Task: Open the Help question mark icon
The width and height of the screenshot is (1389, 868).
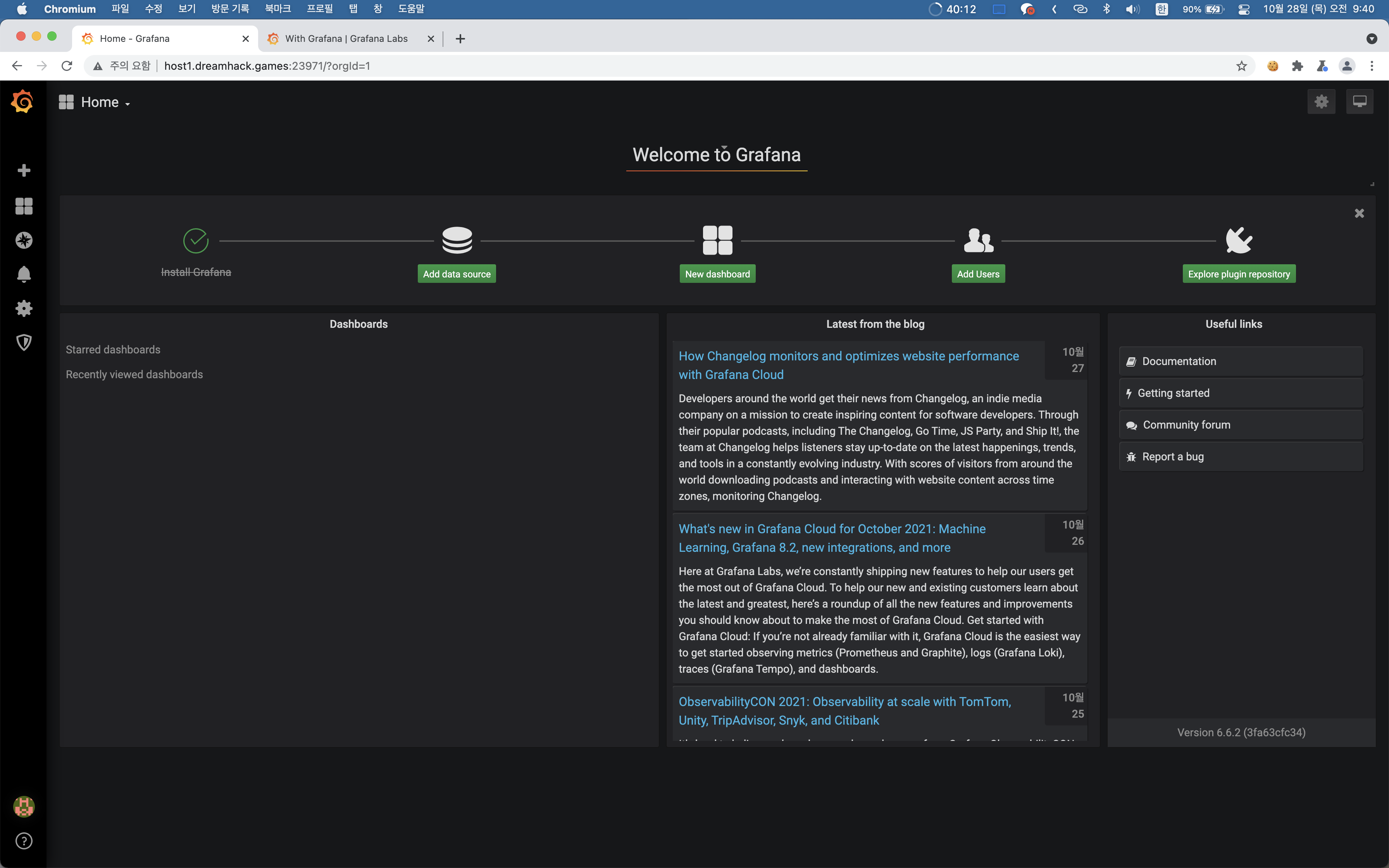Action: coord(24,841)
